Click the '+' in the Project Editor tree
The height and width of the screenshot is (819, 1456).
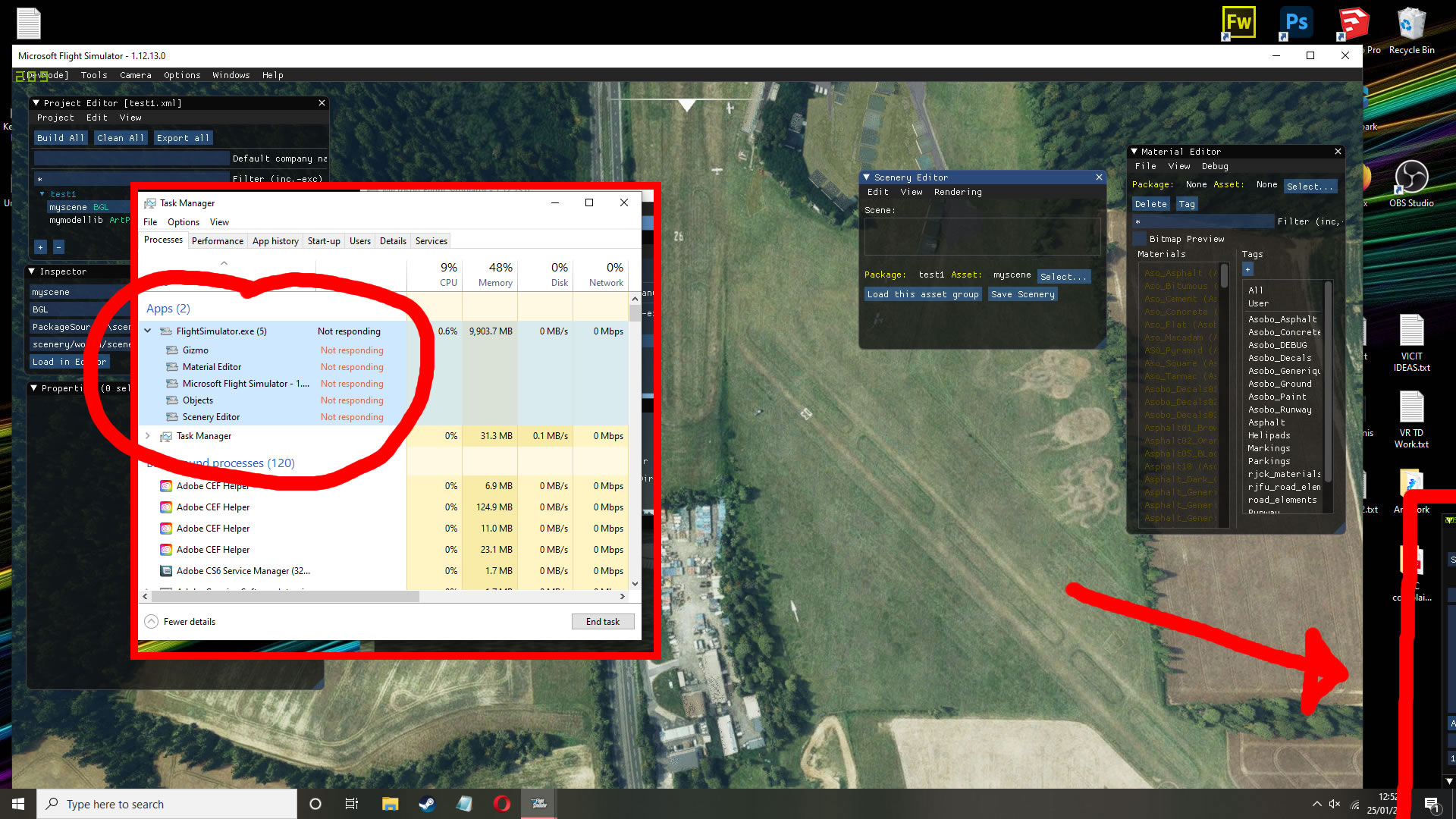40,246
